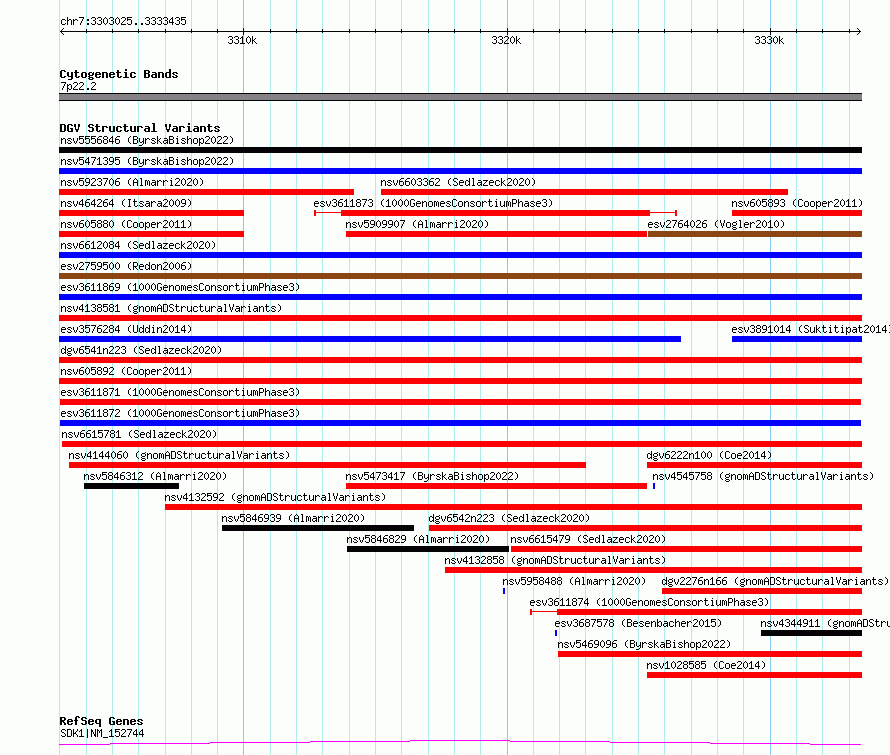Viewport: 890px width, 755px height.
Task: Click the RefSeq Genes track title
Action: [x=101, y=722]
